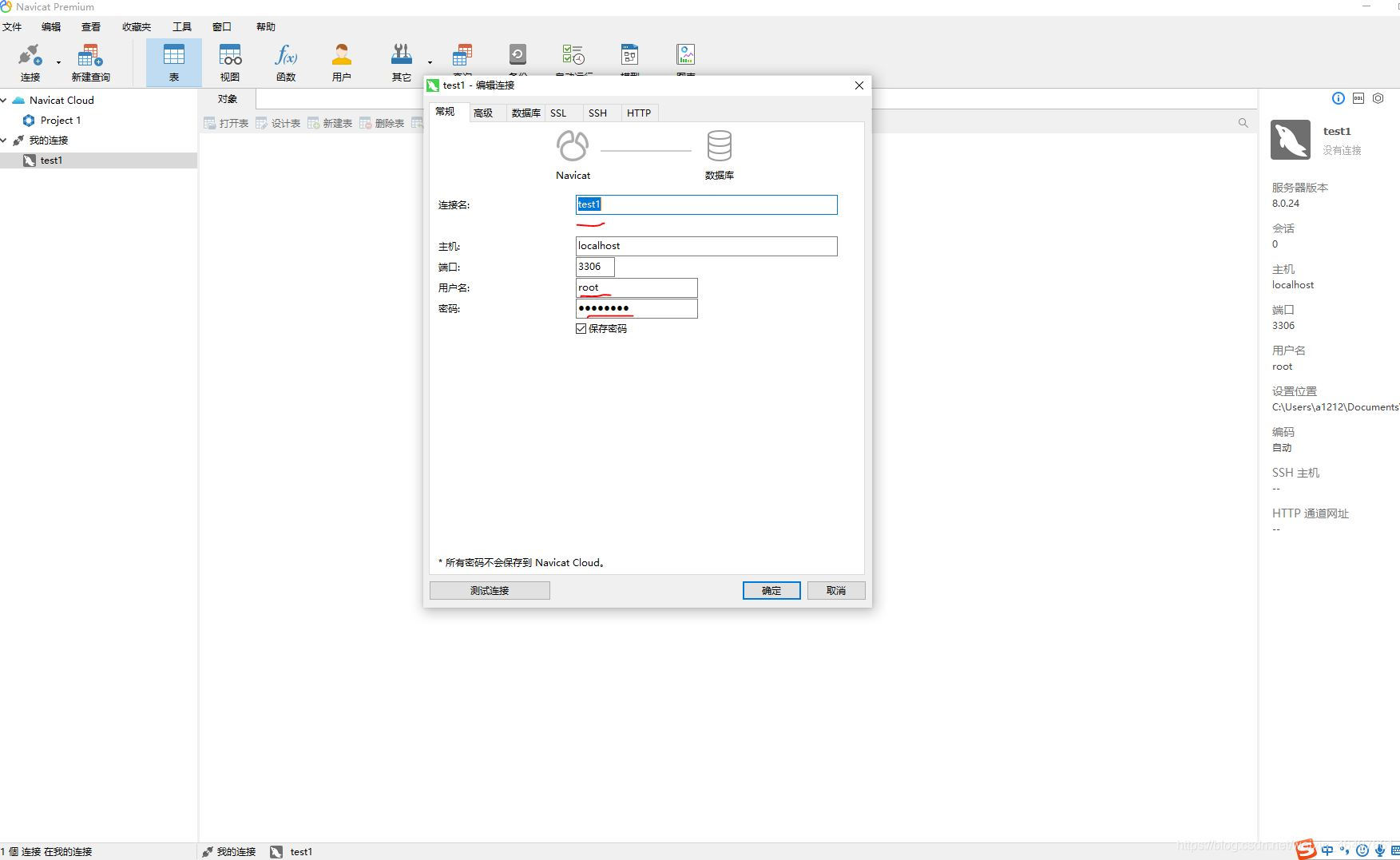Viewport: 1400px width, 860px height.
Task: Open the 收藏夹 favorites menu
Action: pos(137,26)
